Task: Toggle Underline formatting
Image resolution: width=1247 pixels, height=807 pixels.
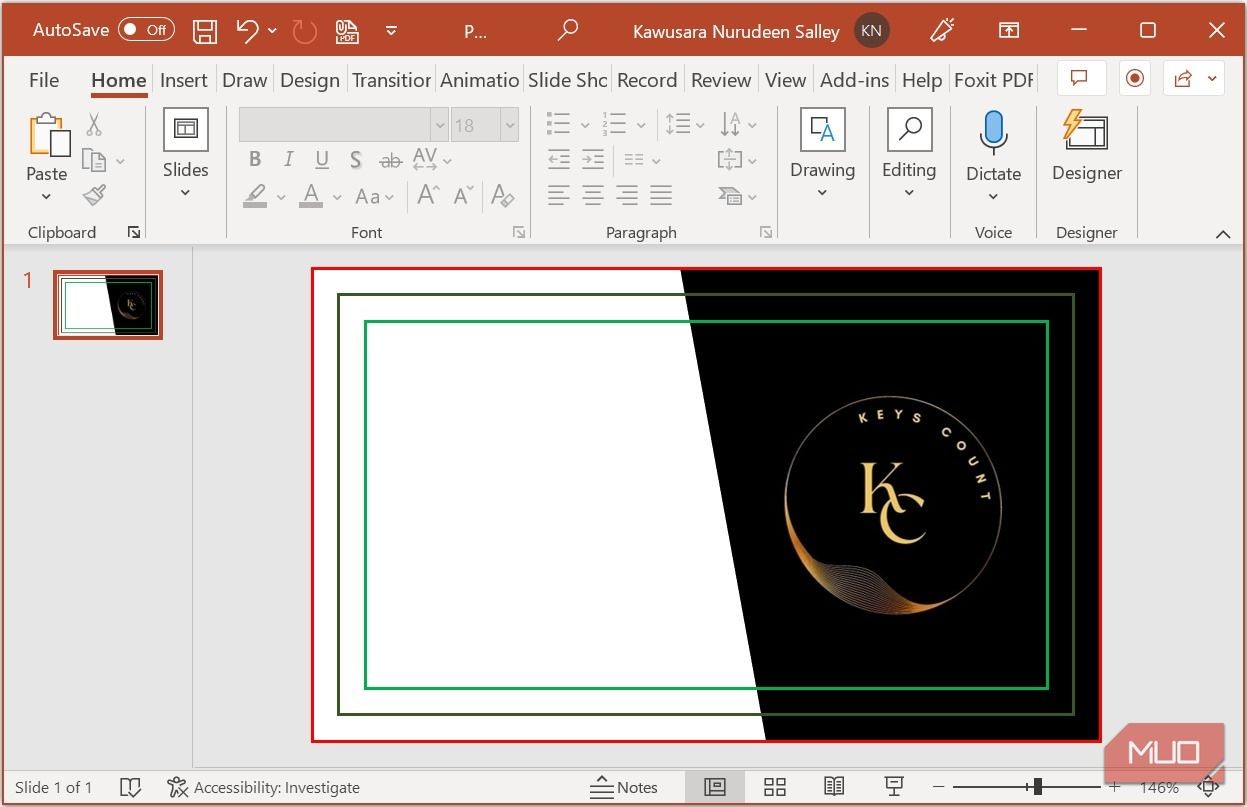Action: point(322,160)
